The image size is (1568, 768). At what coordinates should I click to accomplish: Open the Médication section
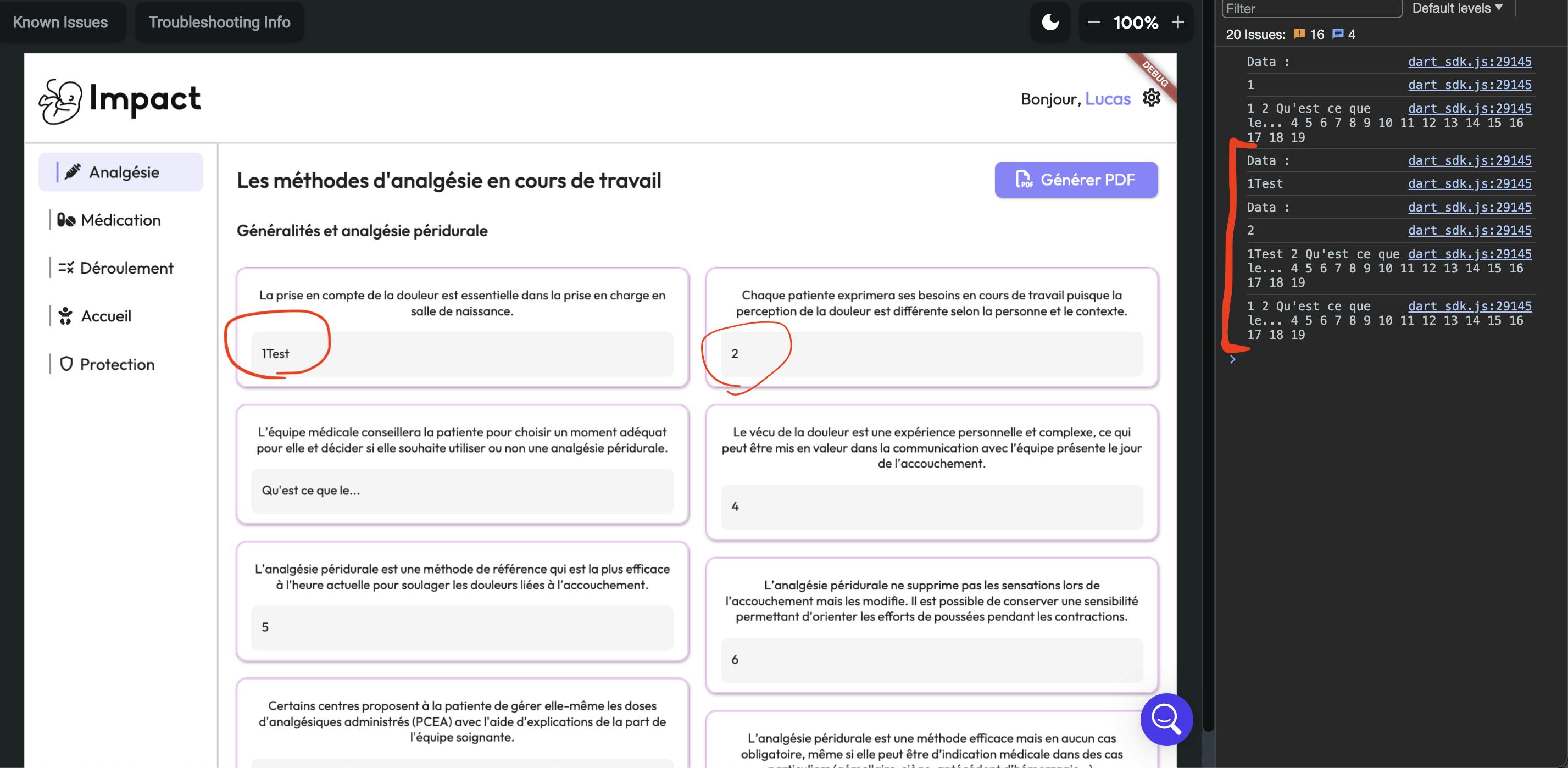(120, 220)
